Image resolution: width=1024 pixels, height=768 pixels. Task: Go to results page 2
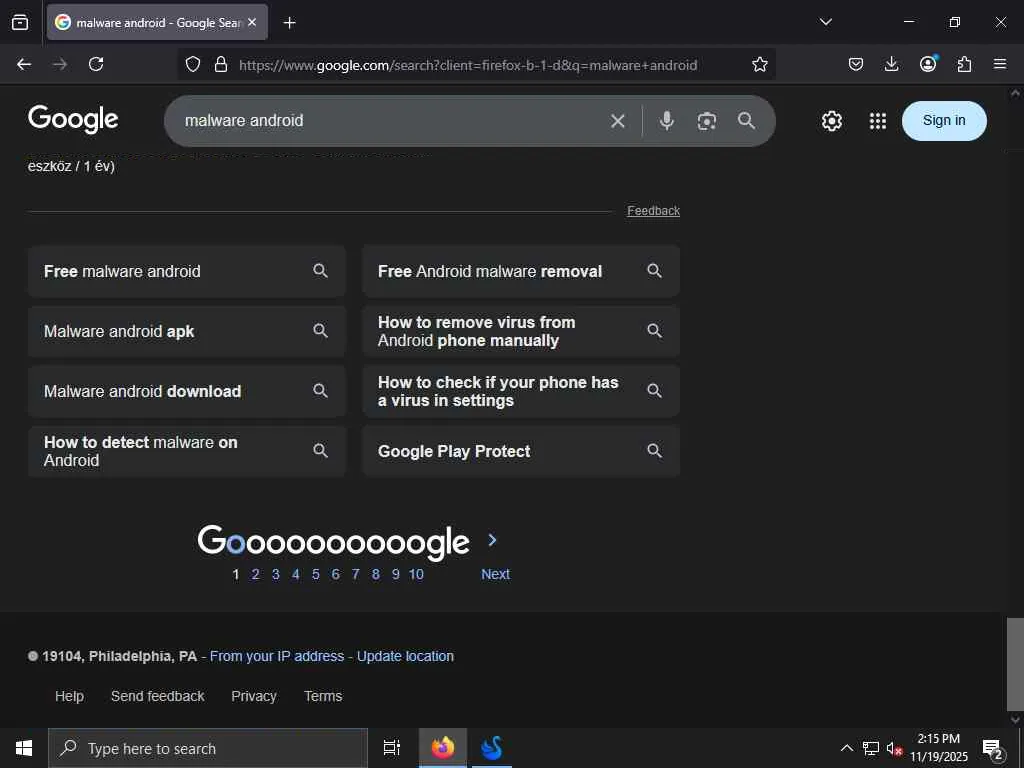(x=255, y=574)
